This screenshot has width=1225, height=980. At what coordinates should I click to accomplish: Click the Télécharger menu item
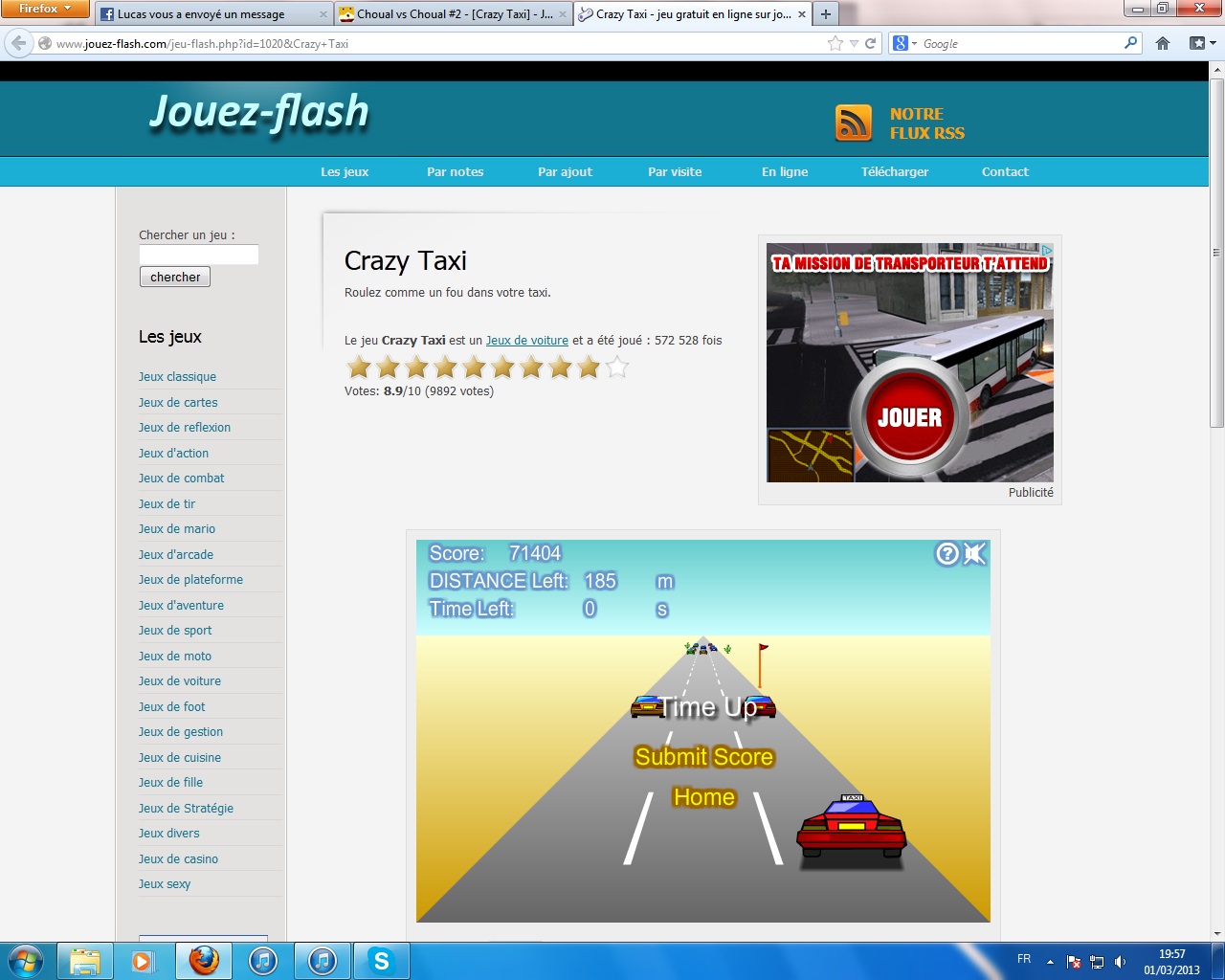pyautogui.click(x=894, y=172)
